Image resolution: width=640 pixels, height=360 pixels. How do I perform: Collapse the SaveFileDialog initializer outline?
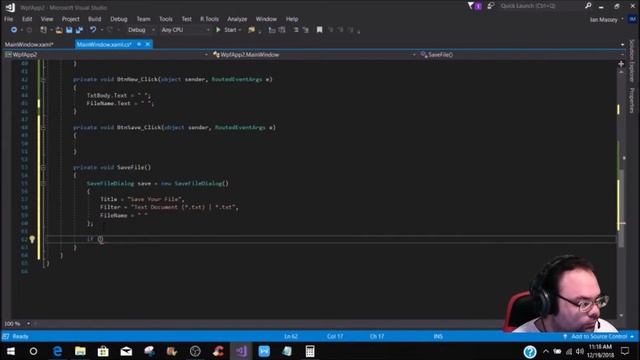point(43,184)
